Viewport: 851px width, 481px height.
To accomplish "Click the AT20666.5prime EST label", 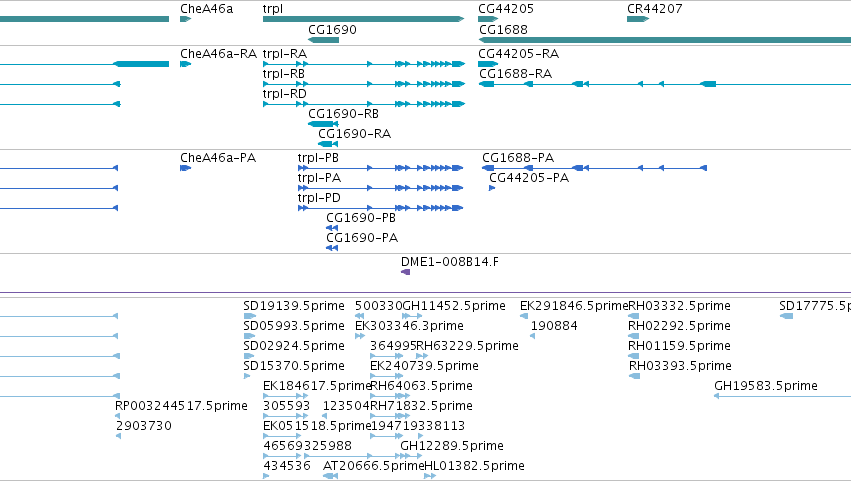I will click(x=373, y=466).
